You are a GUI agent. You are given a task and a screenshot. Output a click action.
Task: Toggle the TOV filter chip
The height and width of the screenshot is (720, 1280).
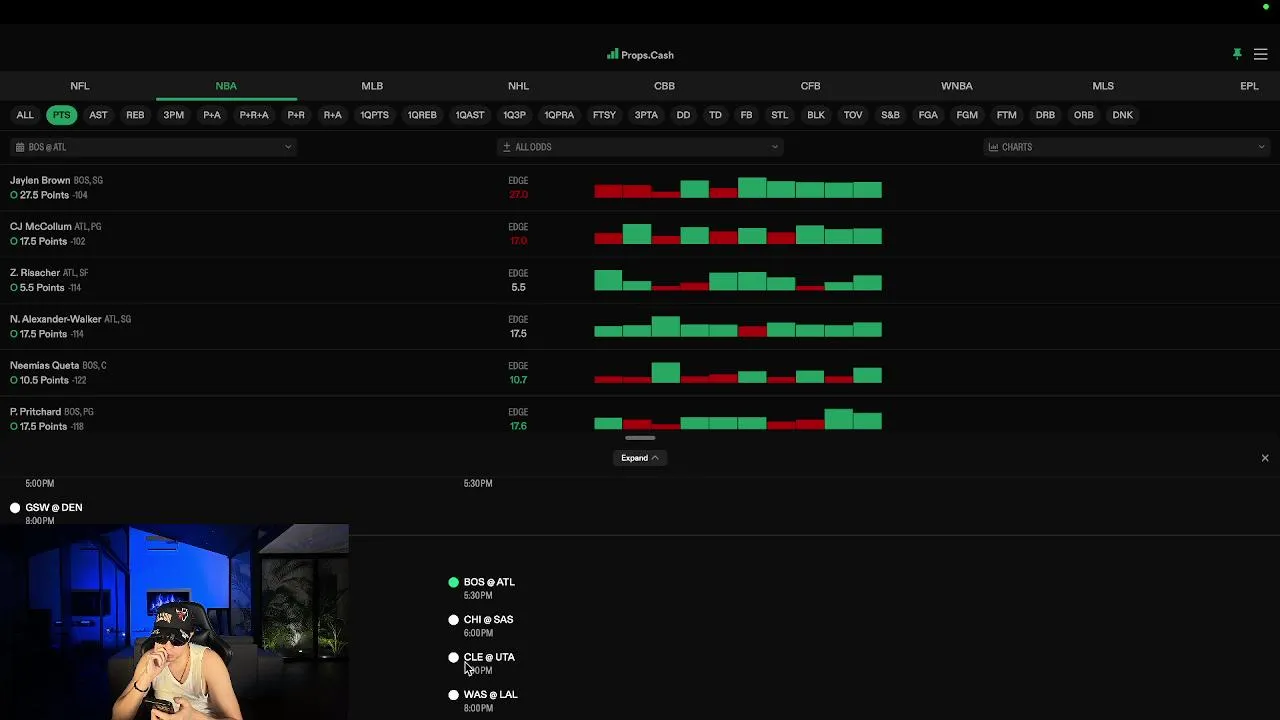[x=853, y=115]
